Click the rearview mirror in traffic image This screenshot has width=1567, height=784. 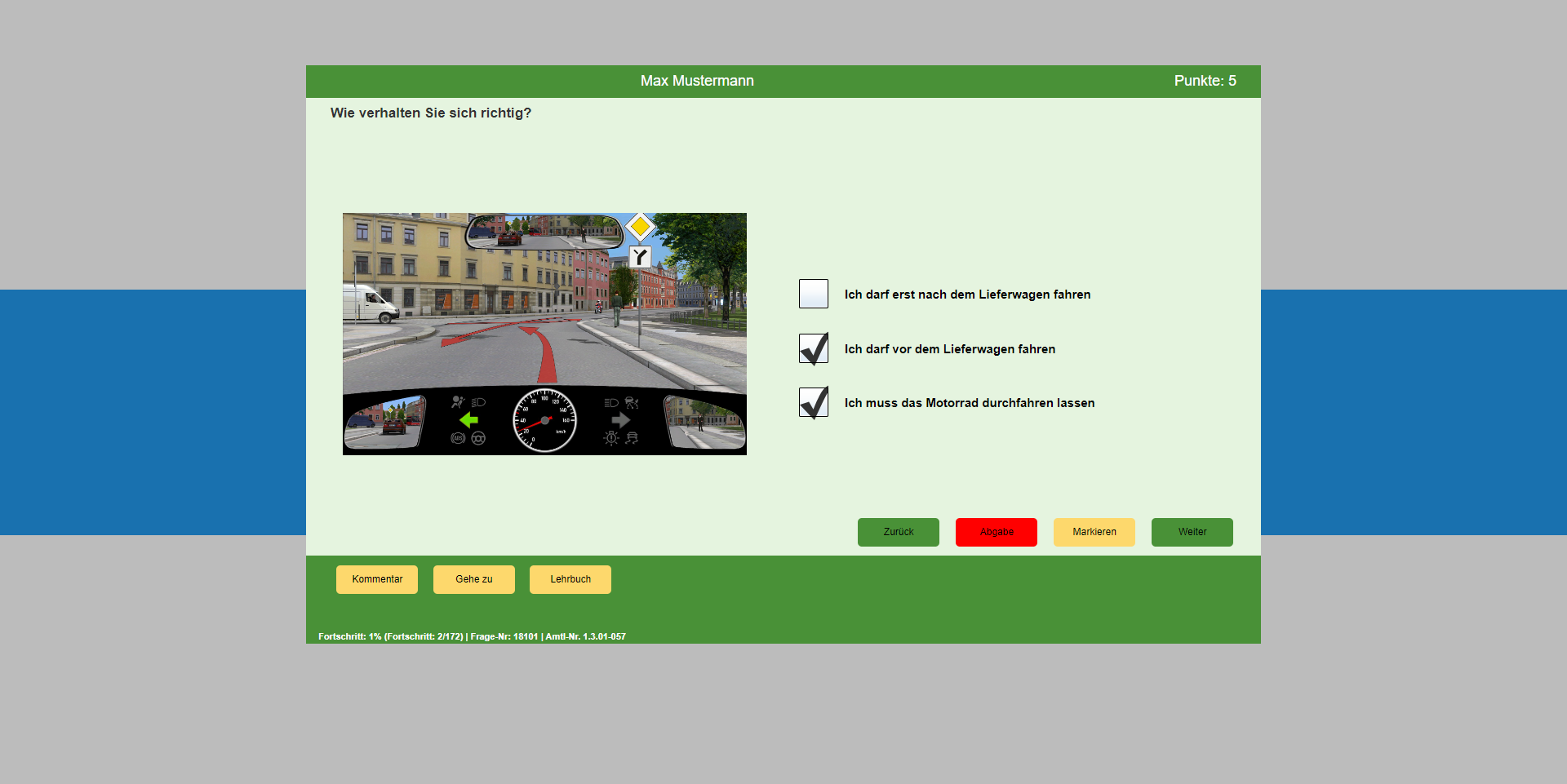(x=544, y=232)
